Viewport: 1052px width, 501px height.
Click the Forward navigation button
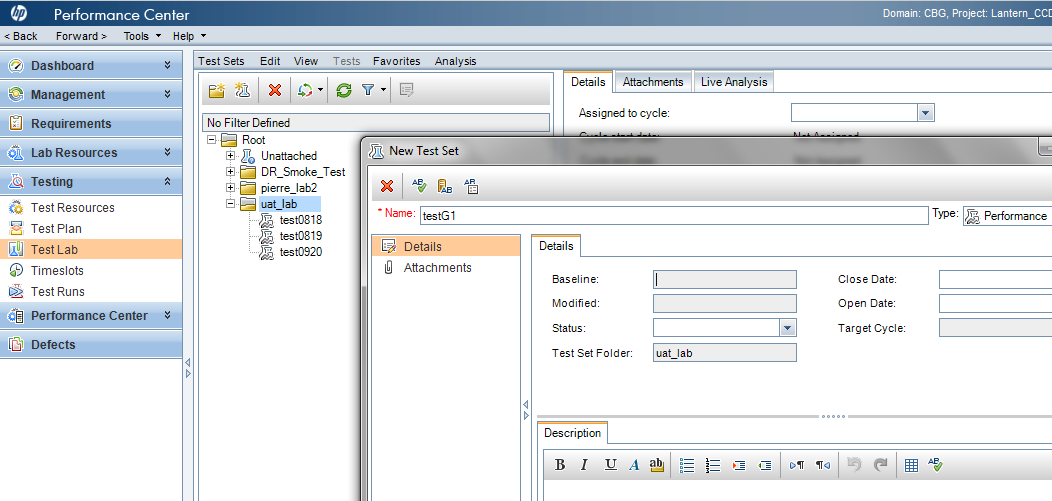81,36
